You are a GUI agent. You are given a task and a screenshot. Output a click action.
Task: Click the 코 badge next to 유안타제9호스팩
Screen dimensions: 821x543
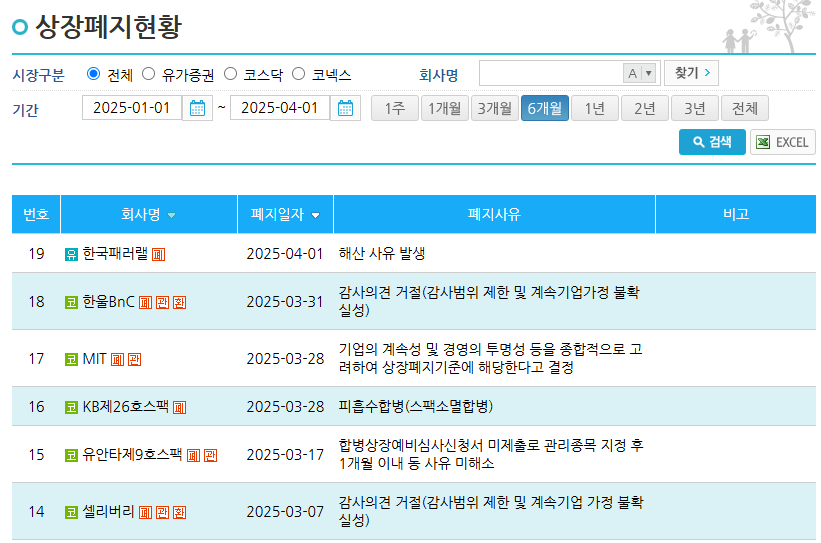point(71,455)
